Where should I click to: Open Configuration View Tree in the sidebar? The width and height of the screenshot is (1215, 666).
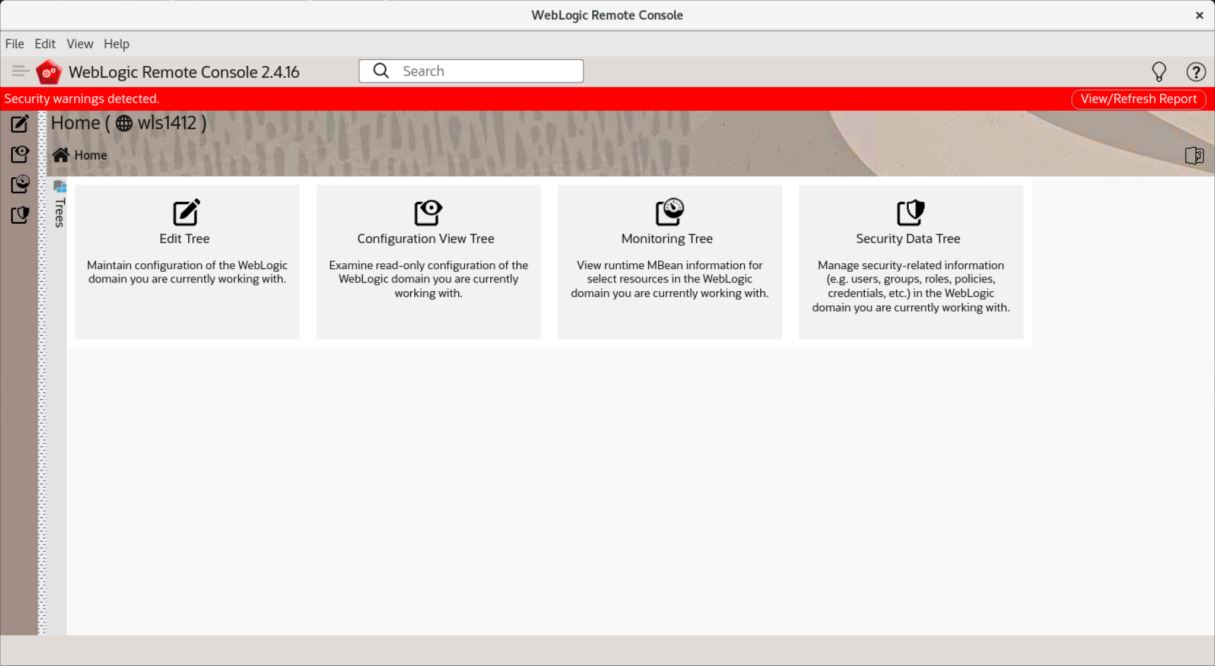tap(19, 154)
